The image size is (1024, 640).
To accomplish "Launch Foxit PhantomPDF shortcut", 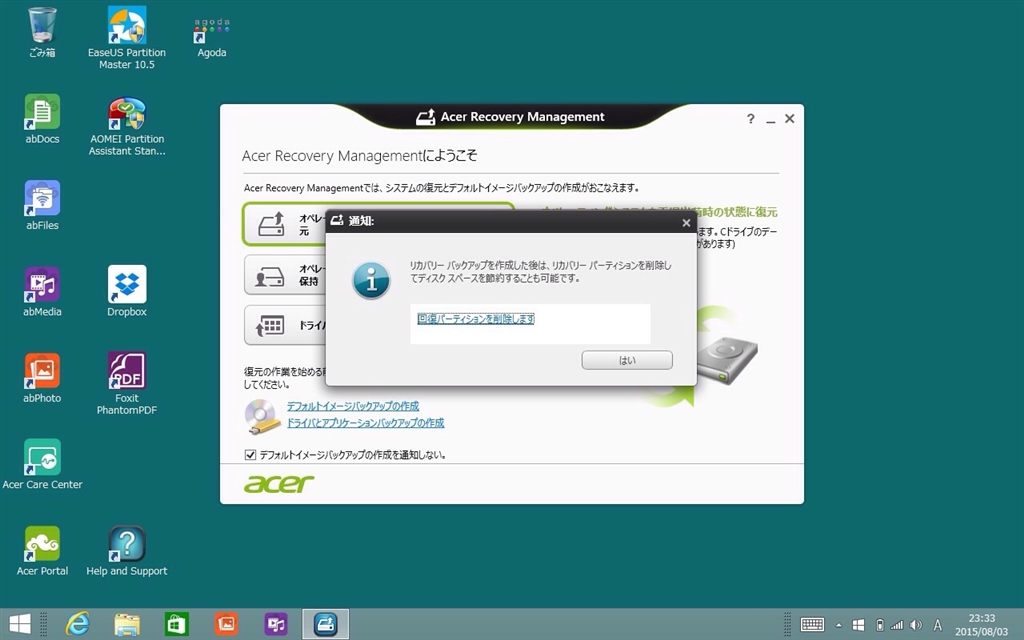I will pos(127,383).
